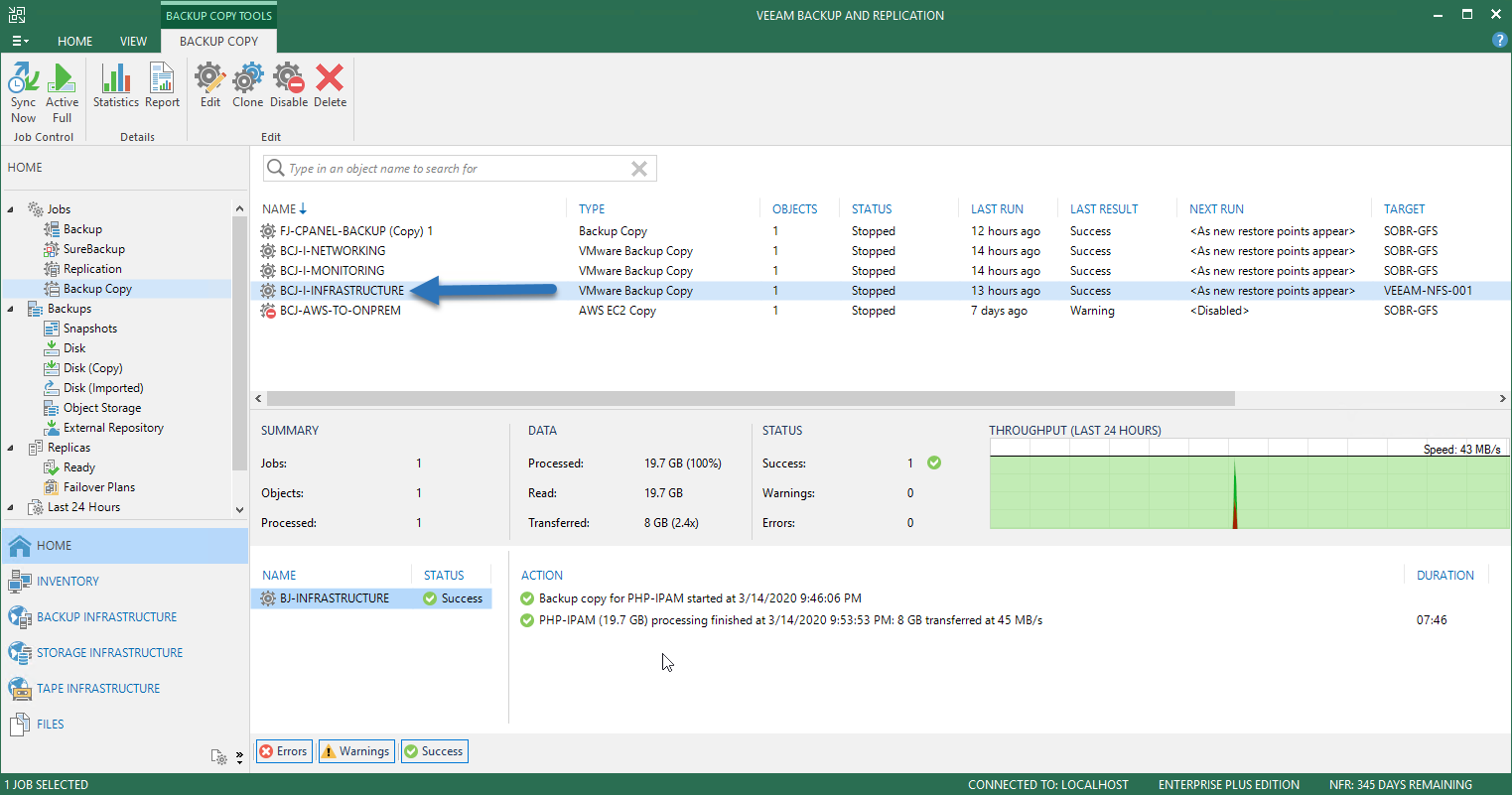Open External Repository node
This screenshot has width=1512, height=795.
(x=113, y=428)
